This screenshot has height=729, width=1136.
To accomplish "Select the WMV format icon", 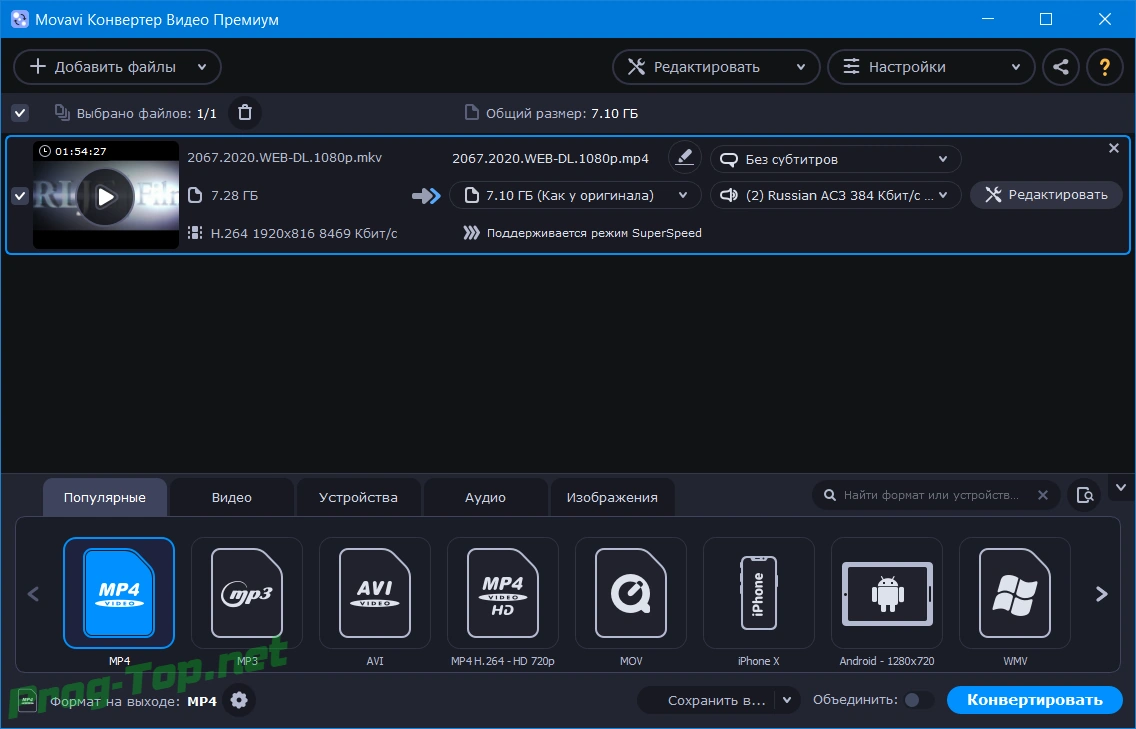I will click(x=1015, y=593).
